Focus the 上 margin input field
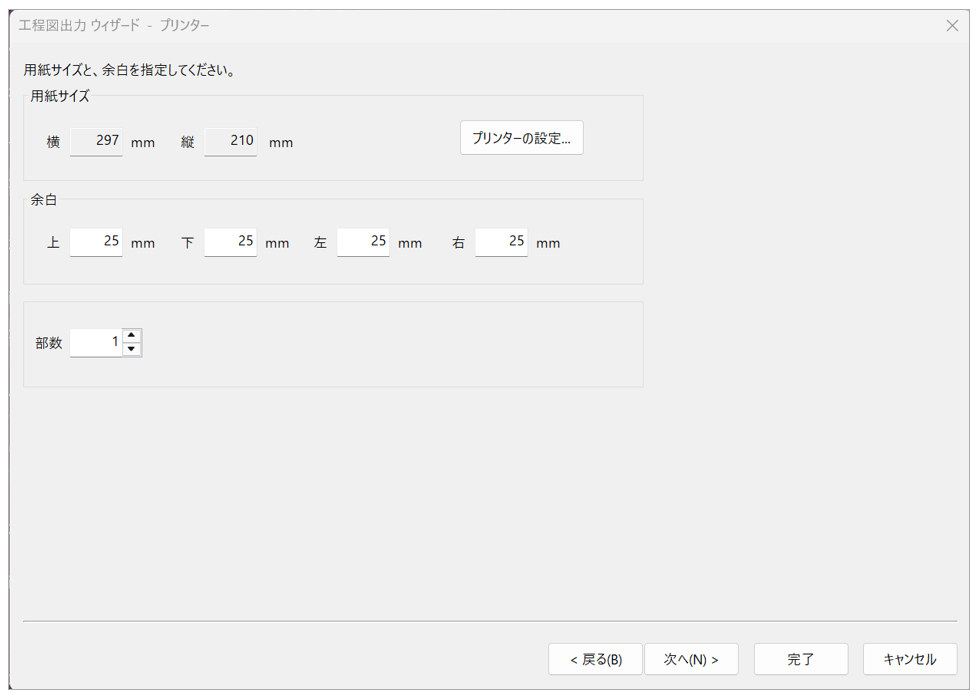The width and height of the screenshot is (976, 694). click(x=97, y=242)
